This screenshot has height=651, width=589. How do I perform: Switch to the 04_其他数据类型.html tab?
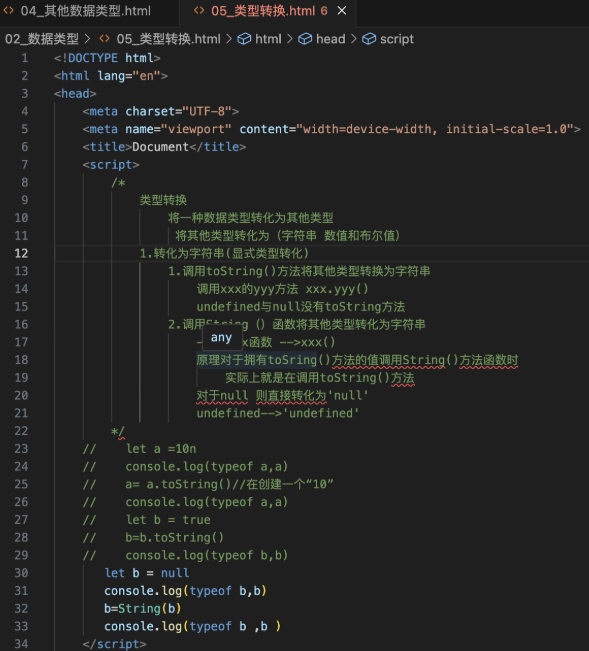tap(86, 11)
